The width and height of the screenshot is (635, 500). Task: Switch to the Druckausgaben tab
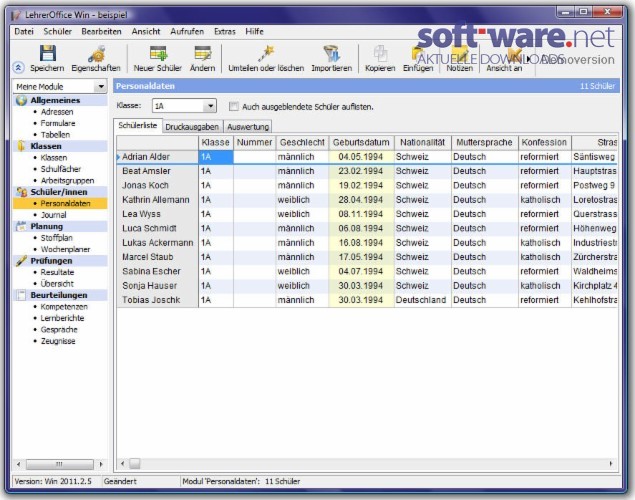[x=192, y=127]
